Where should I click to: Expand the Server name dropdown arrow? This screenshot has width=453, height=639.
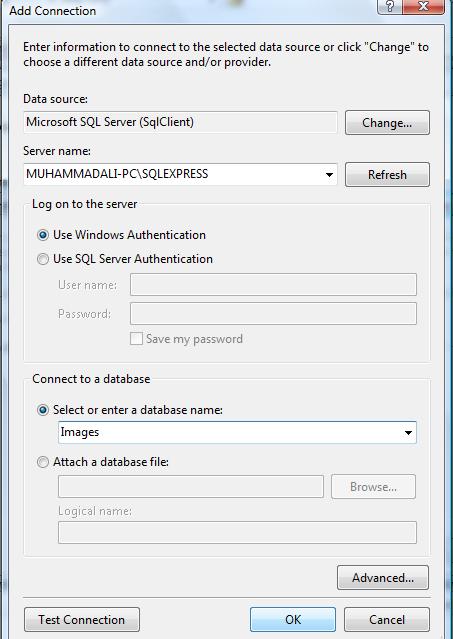[x=329, y=175]
